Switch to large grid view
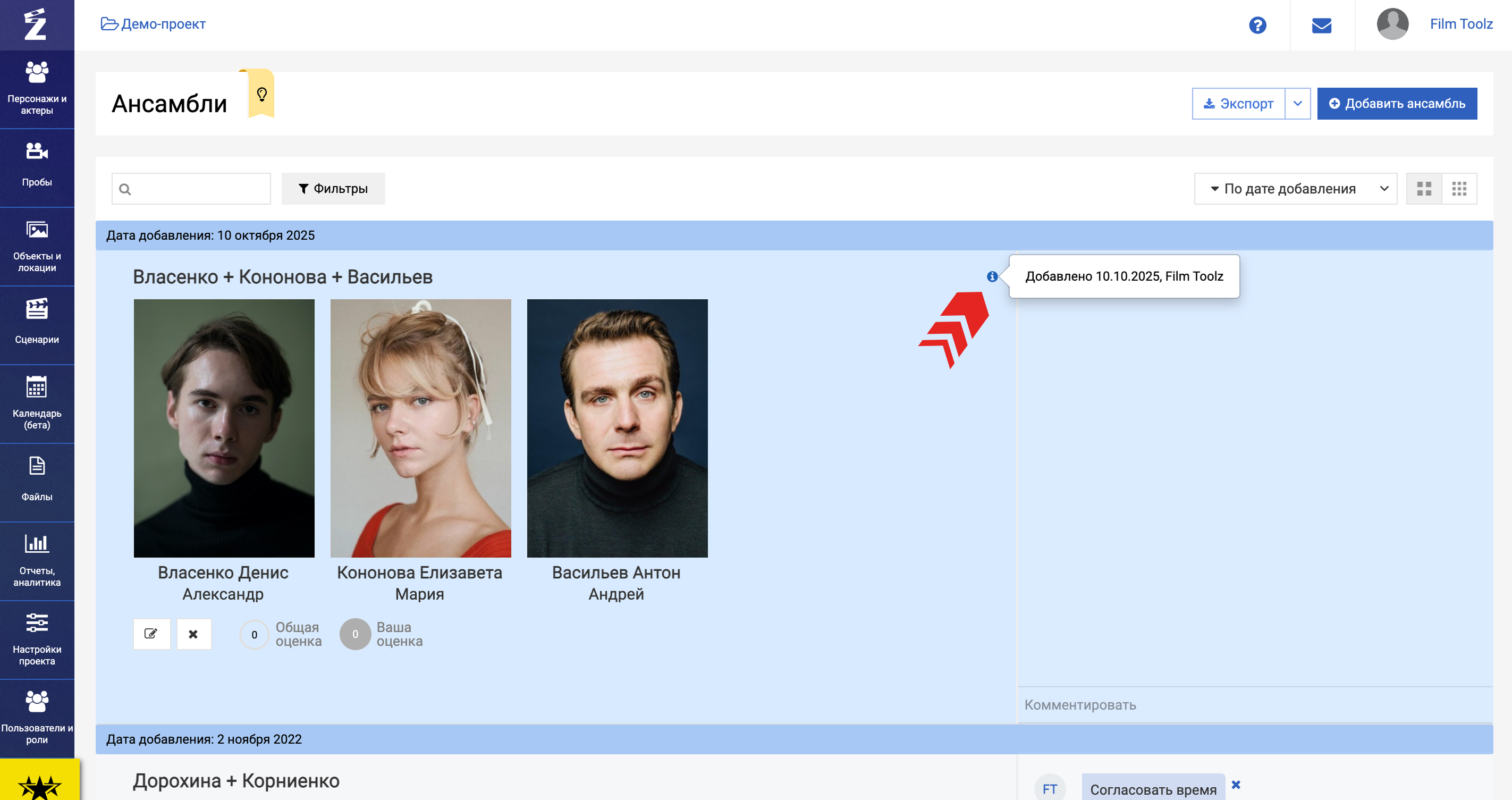Screen dimensions: 1512x800 (1424, 188)
